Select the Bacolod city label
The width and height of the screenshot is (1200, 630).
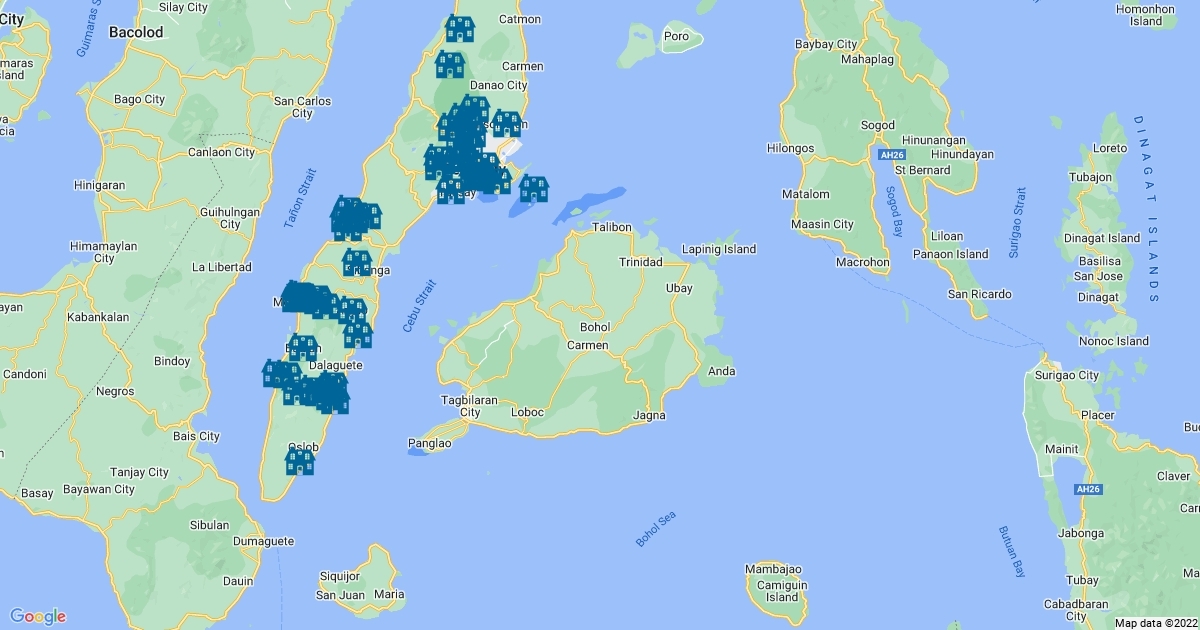tap(135, 32)
